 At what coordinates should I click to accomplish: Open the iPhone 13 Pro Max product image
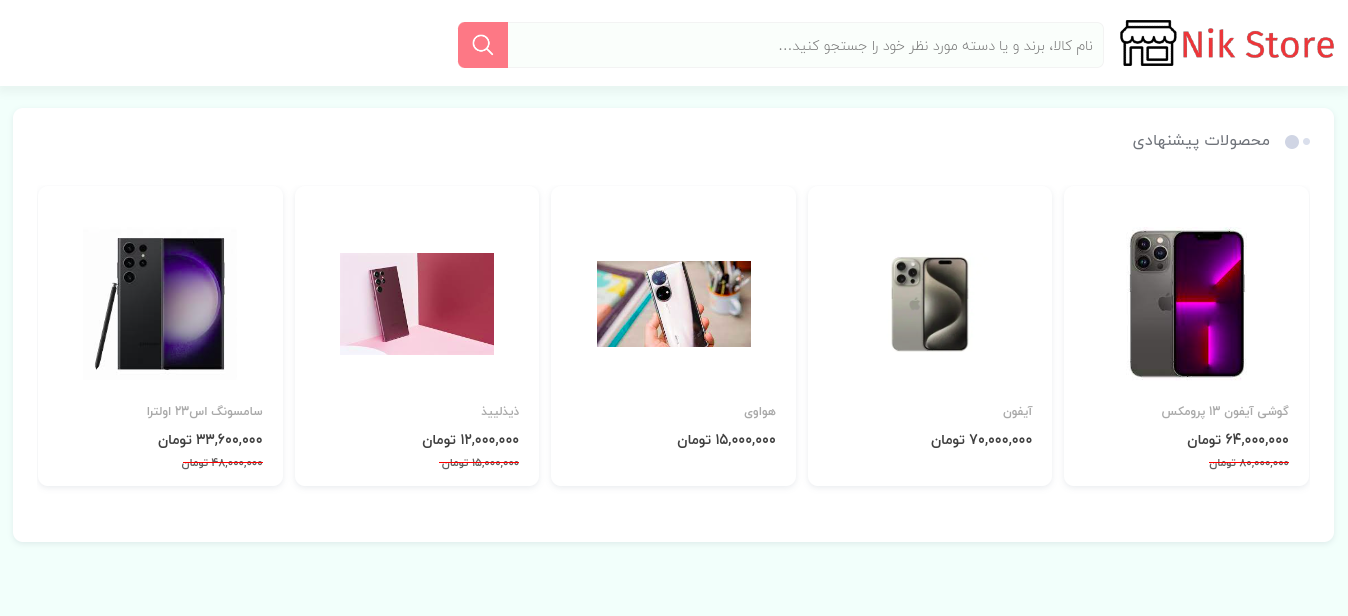[1187, 304]
